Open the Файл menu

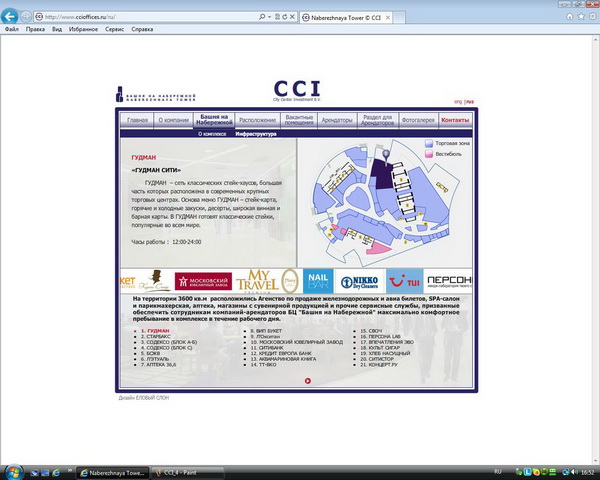point(12,29)
